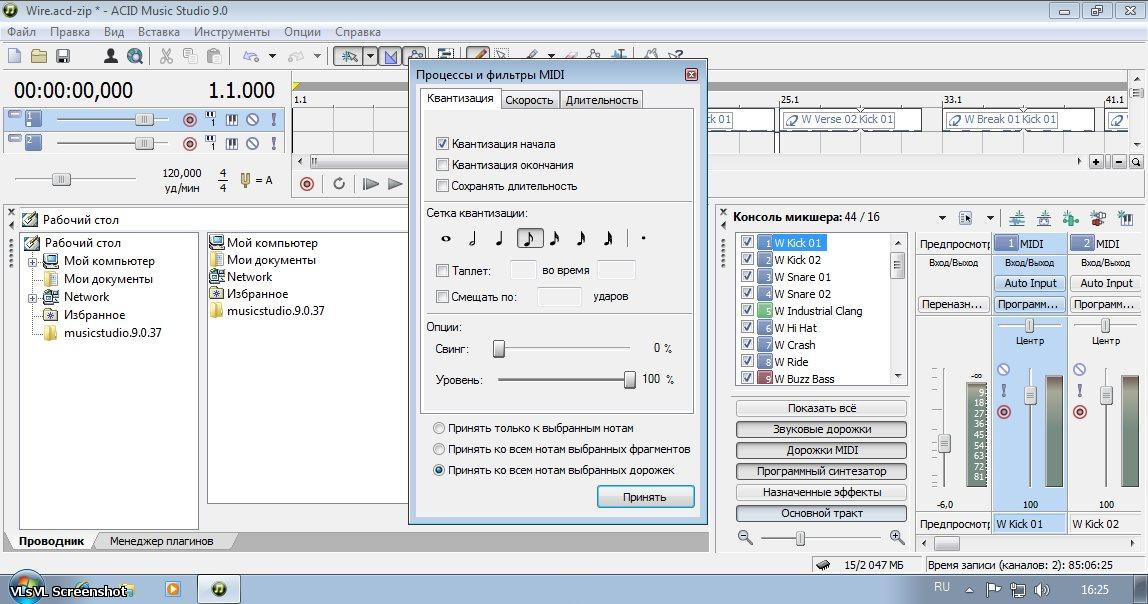Expand Мой компьютер in the folder tree
The height and width of the screenshot is (604, 1148).
tap(32, 261)
